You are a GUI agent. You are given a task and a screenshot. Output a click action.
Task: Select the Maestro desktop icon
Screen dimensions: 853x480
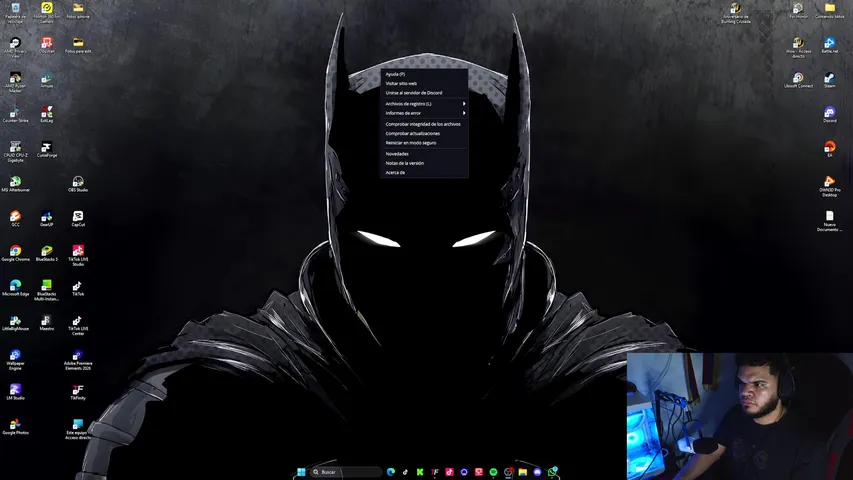[47, 323]
